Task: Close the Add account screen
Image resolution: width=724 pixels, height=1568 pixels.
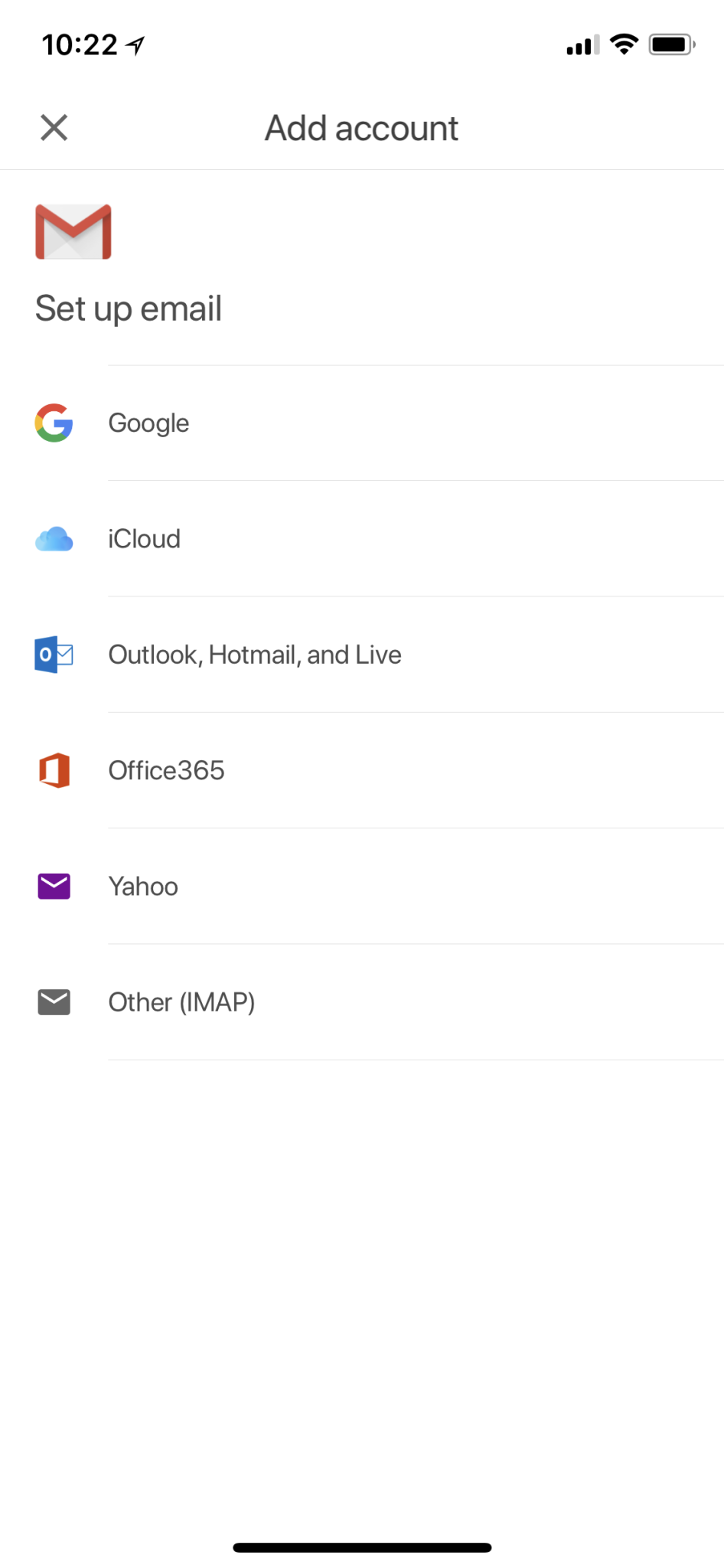Action: [x=54, y=128]
